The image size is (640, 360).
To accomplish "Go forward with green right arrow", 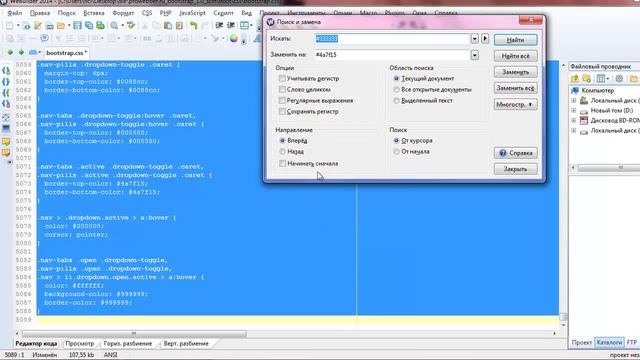I will [x=21, y=53].
